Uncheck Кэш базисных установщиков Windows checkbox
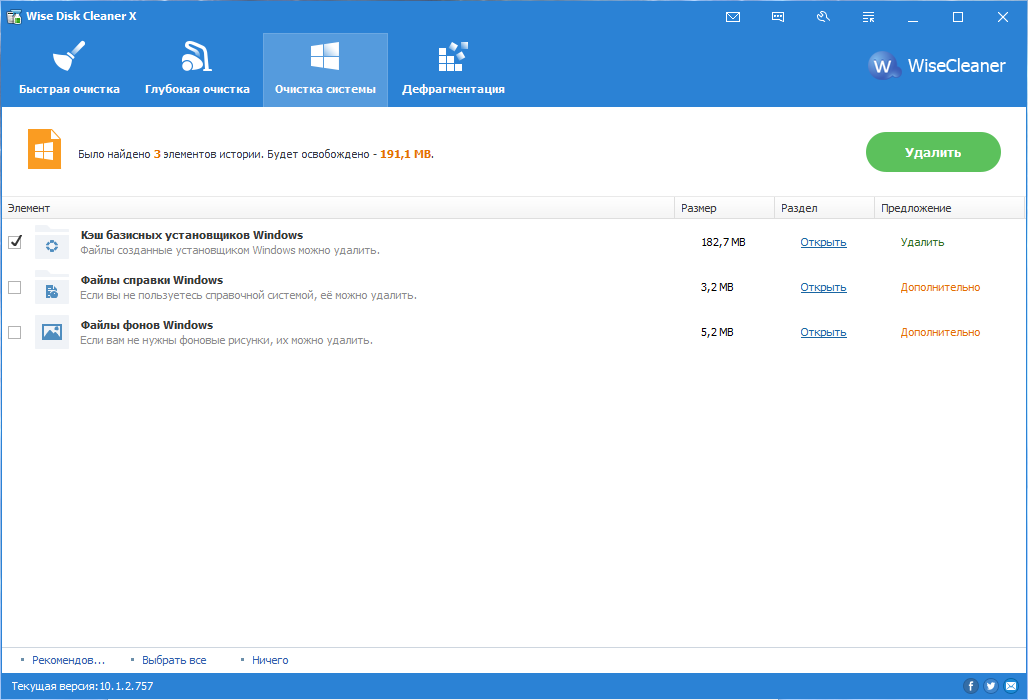Screen dimensions: 1028x700 tap(14, 242)
